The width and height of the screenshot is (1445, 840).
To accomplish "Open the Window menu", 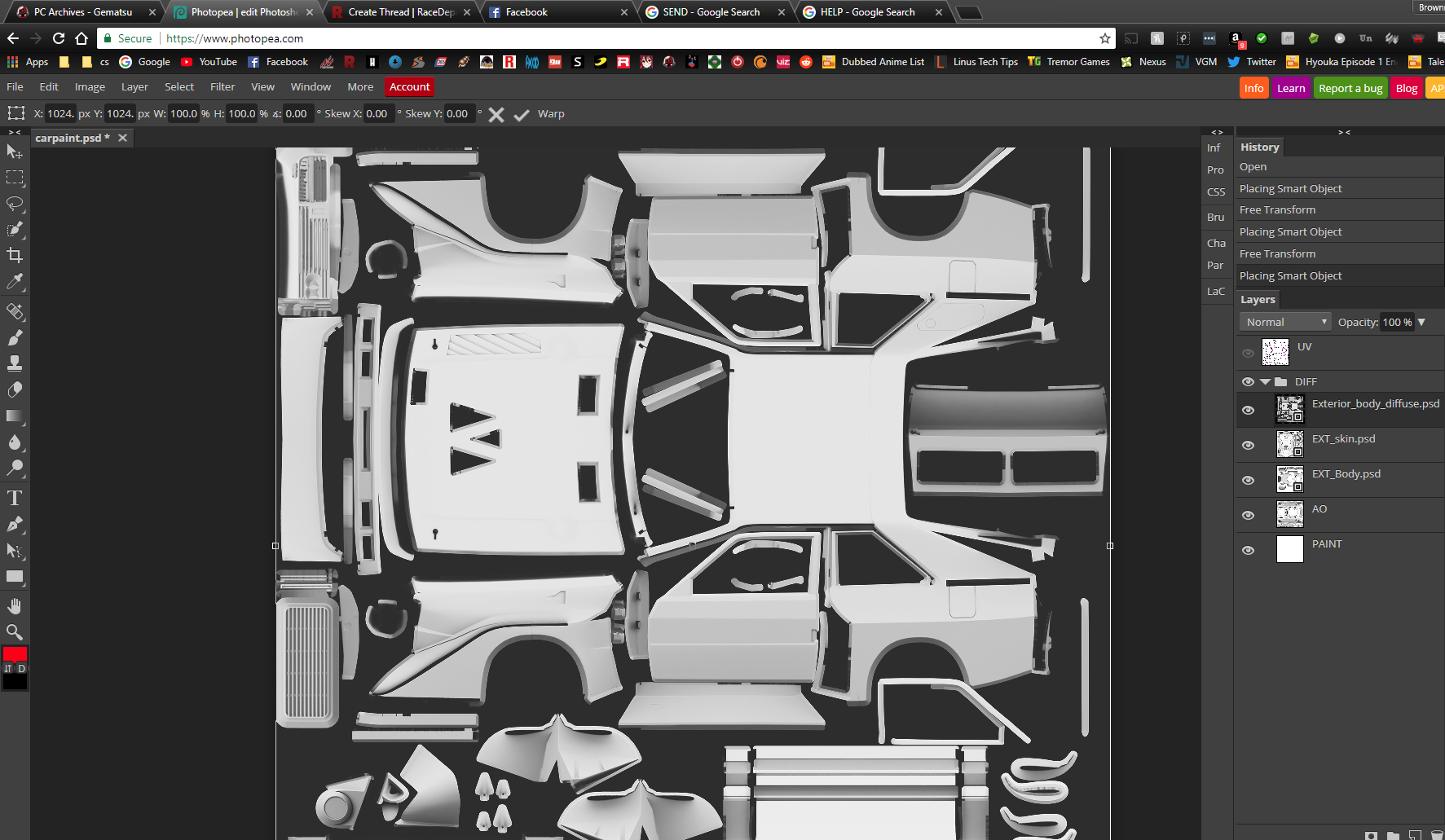I will click(311, 87).
